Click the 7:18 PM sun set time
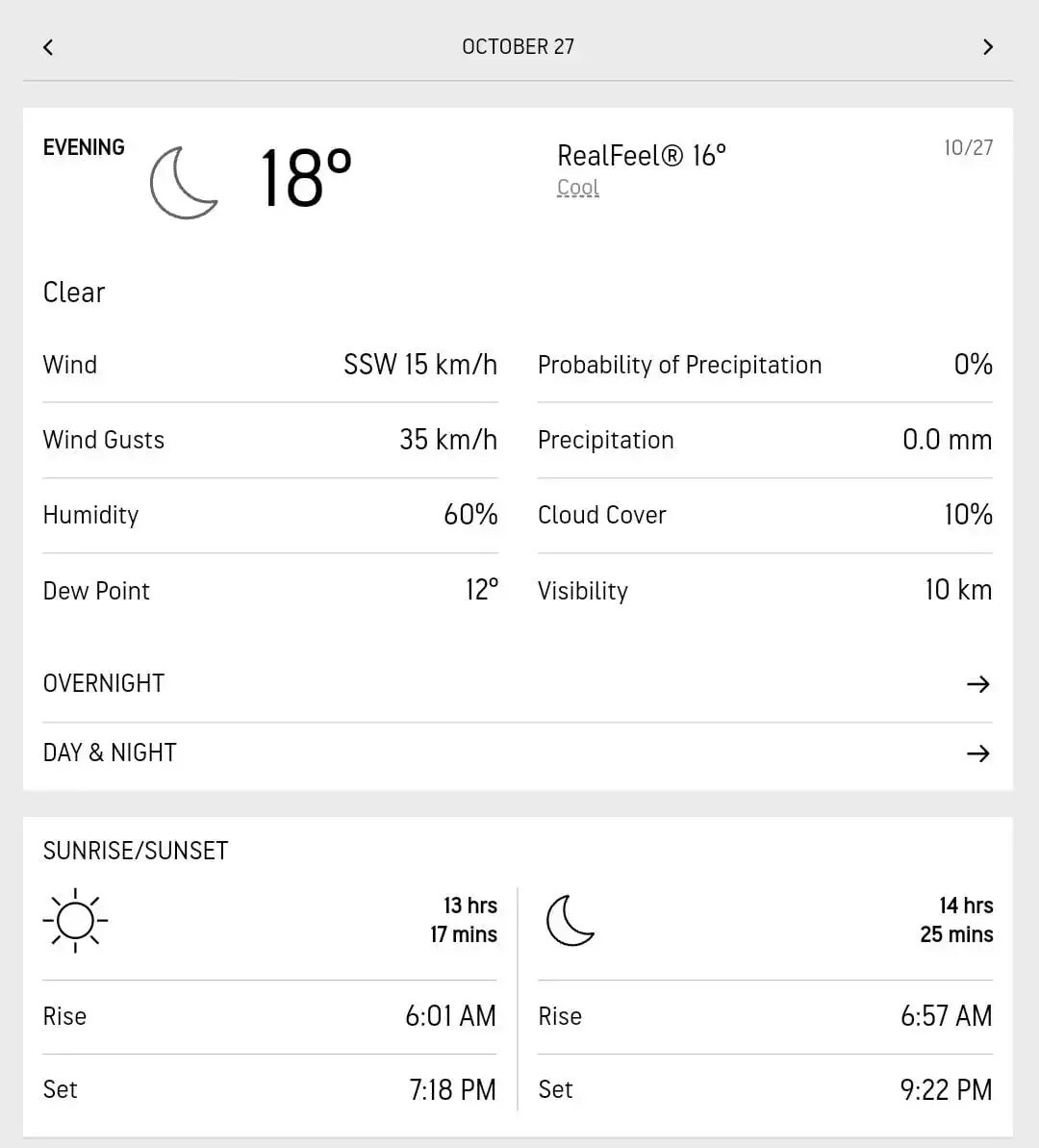The width and height of the screenshot is (1039, 1148). coord(452,1089)
